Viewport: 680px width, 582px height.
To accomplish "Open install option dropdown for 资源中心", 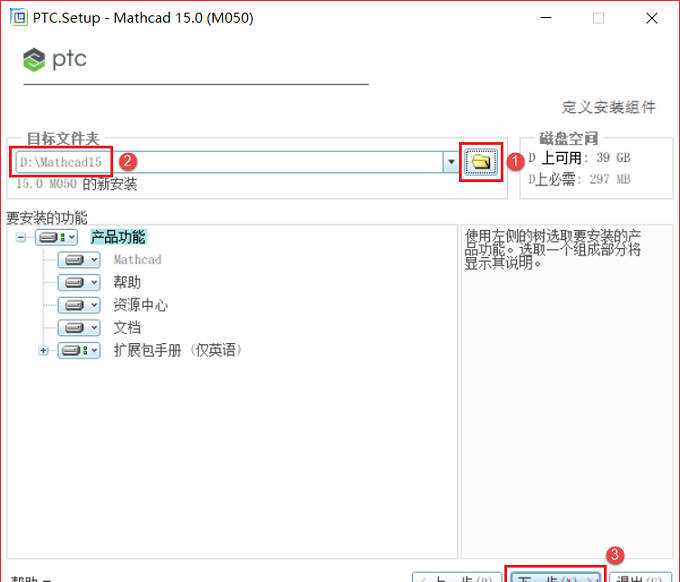I will 79,305.
